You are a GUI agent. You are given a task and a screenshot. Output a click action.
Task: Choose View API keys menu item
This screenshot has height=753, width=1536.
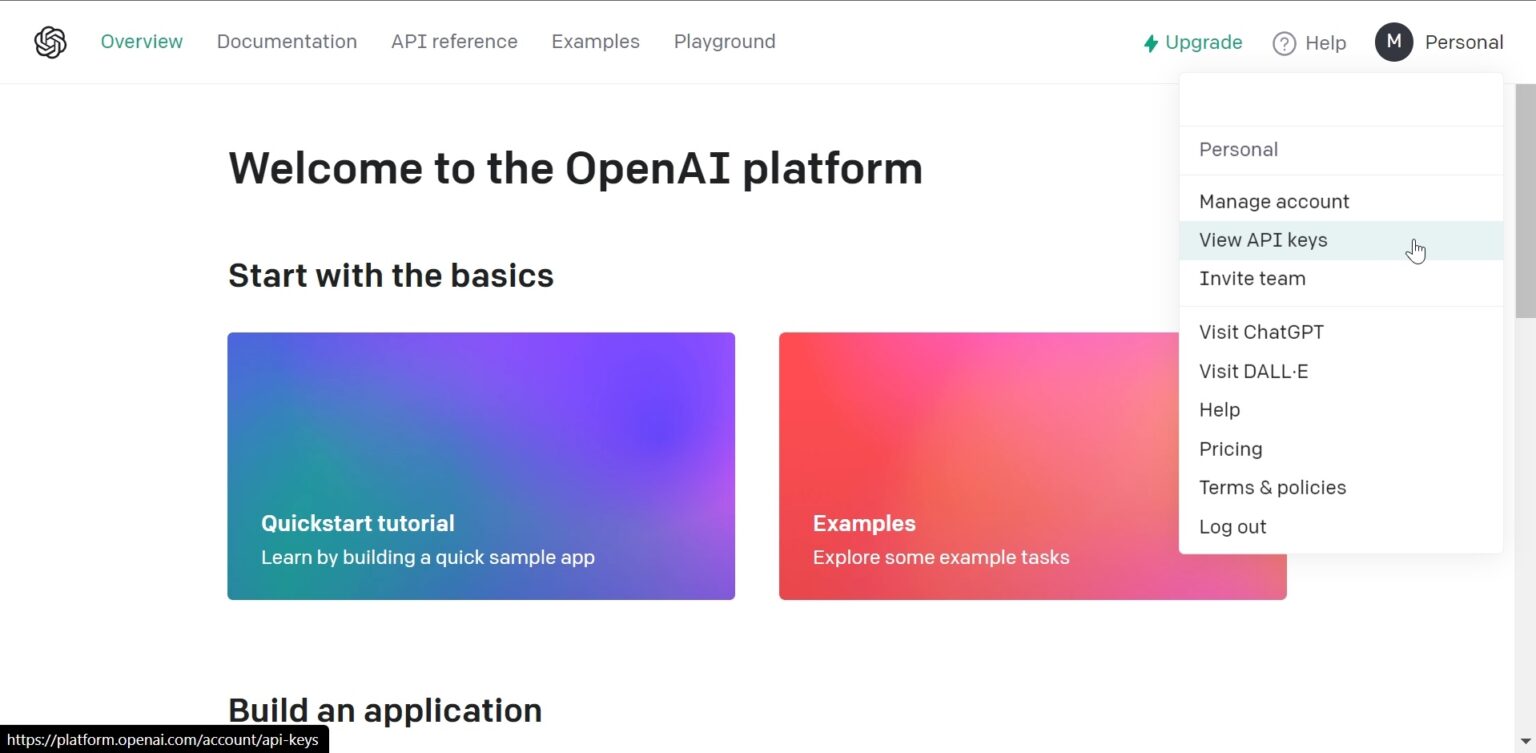tap(1263, 240)
